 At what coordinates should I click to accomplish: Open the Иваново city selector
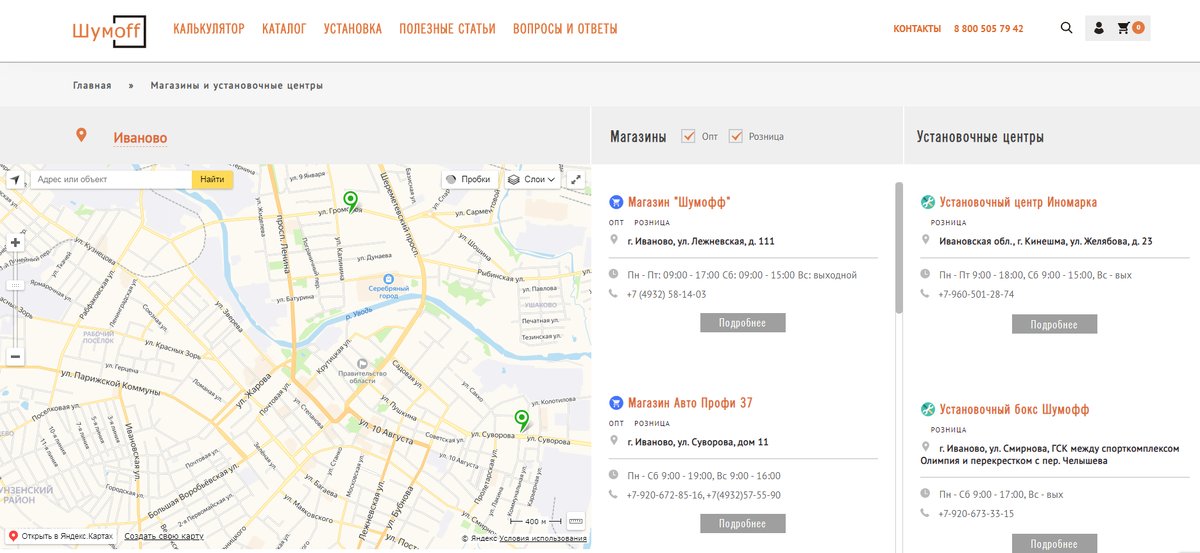coord(140,138)
